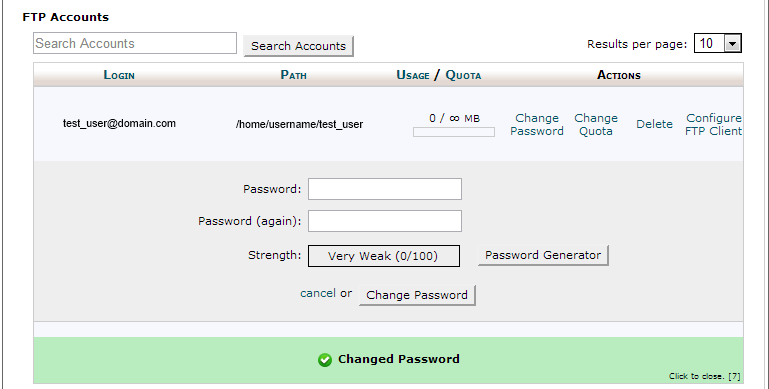Open the Password Generator
The height and width of the screenshot is (389, 769).
543,255
